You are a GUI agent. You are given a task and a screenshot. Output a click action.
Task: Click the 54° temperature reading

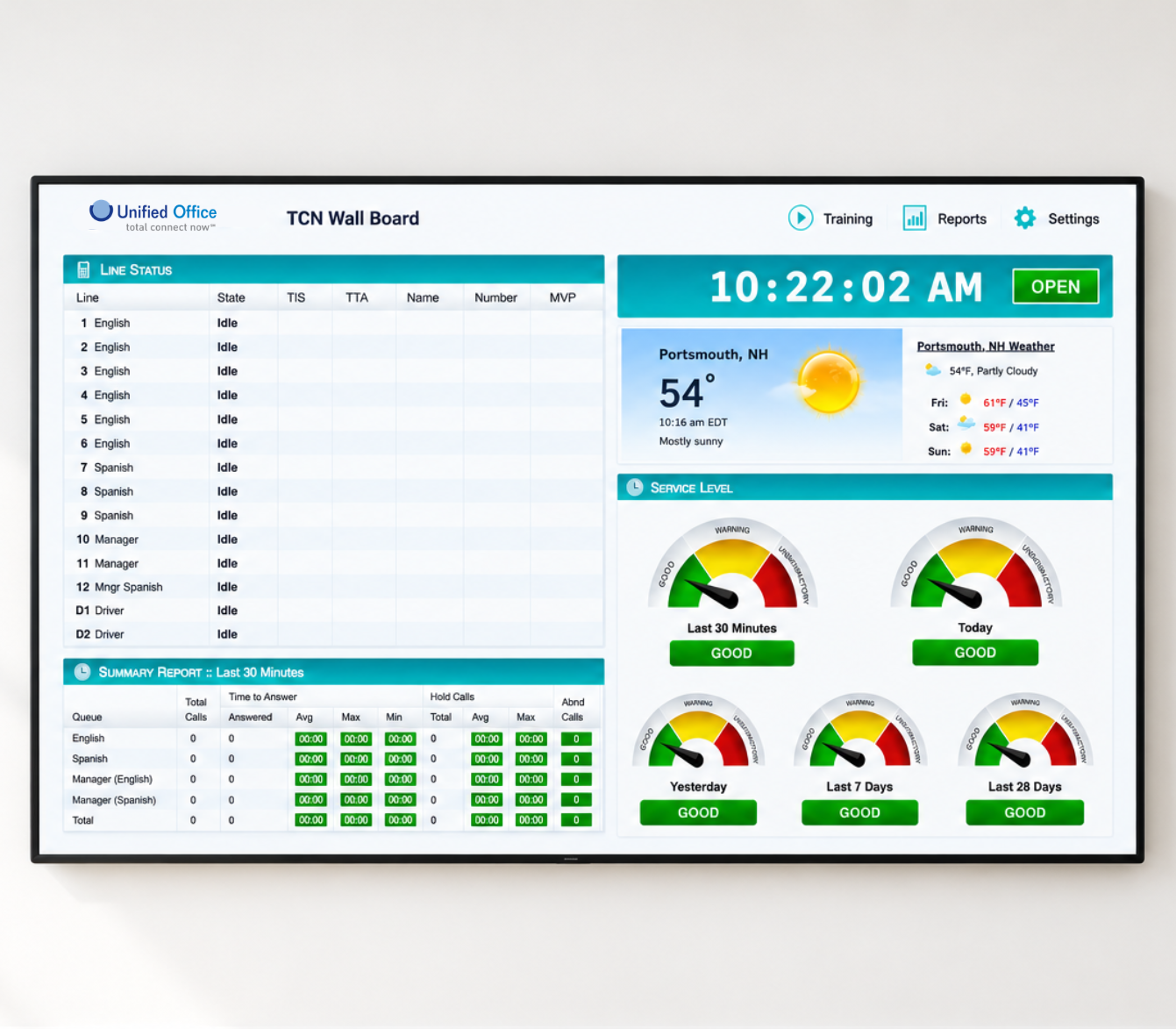(x=687, y=392)
